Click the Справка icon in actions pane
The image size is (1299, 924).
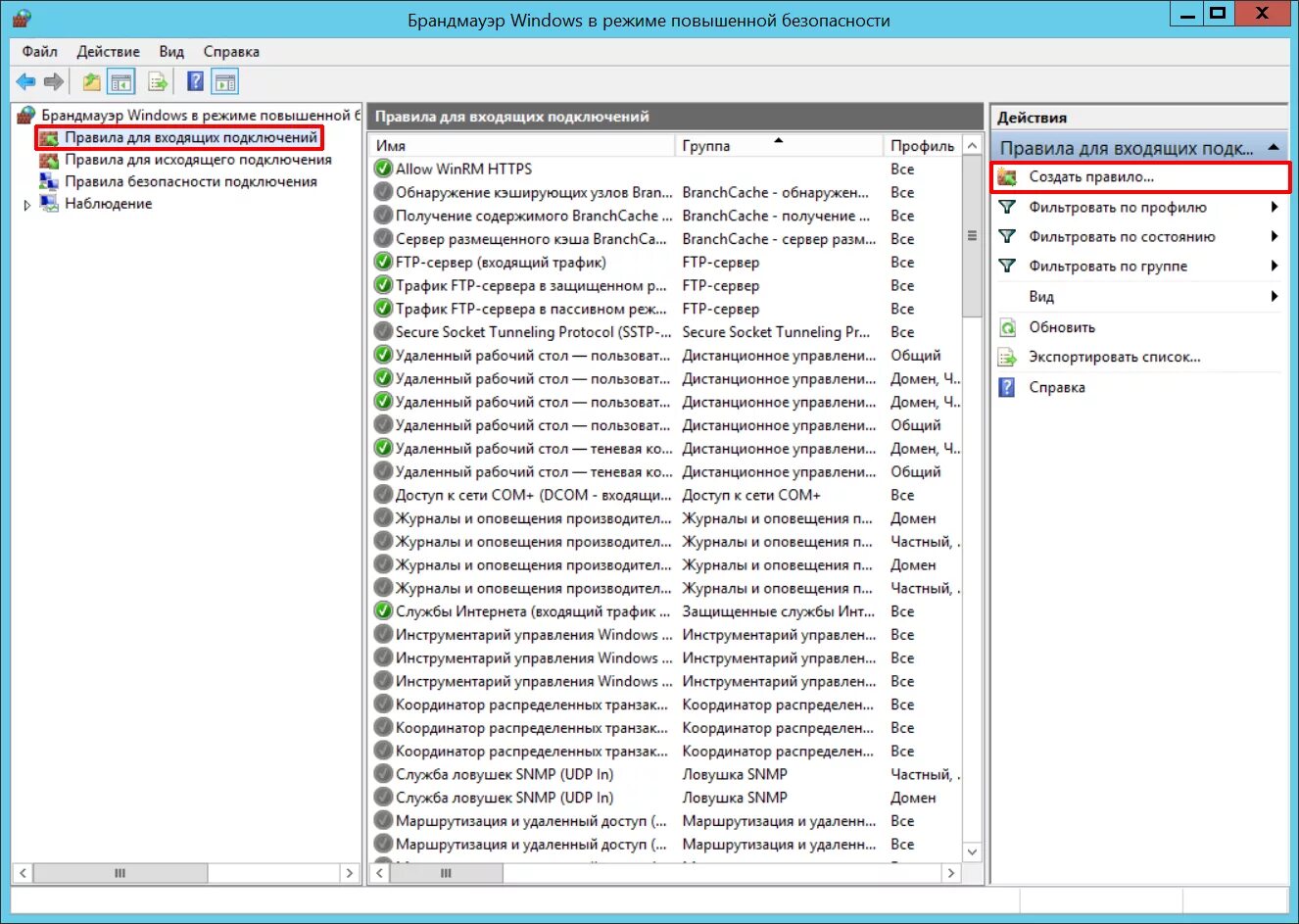pyautogui.click(x=1007, y=387)
